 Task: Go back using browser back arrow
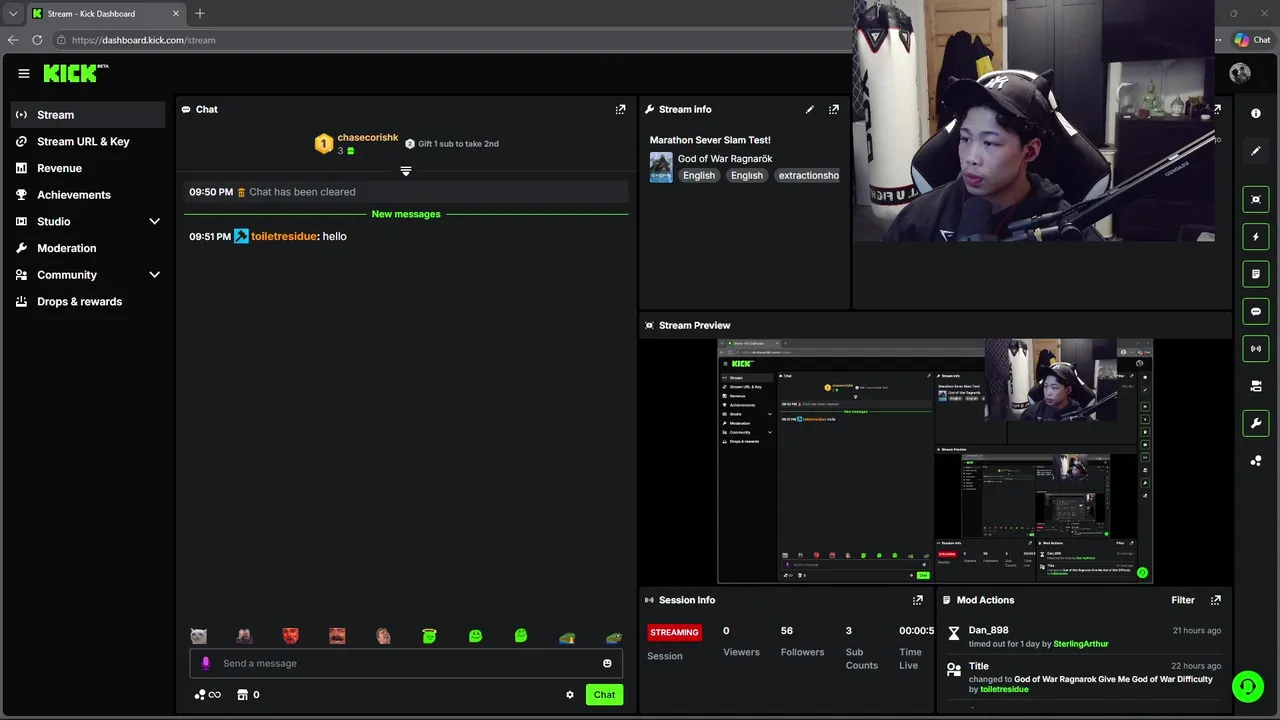pos(12,40)
